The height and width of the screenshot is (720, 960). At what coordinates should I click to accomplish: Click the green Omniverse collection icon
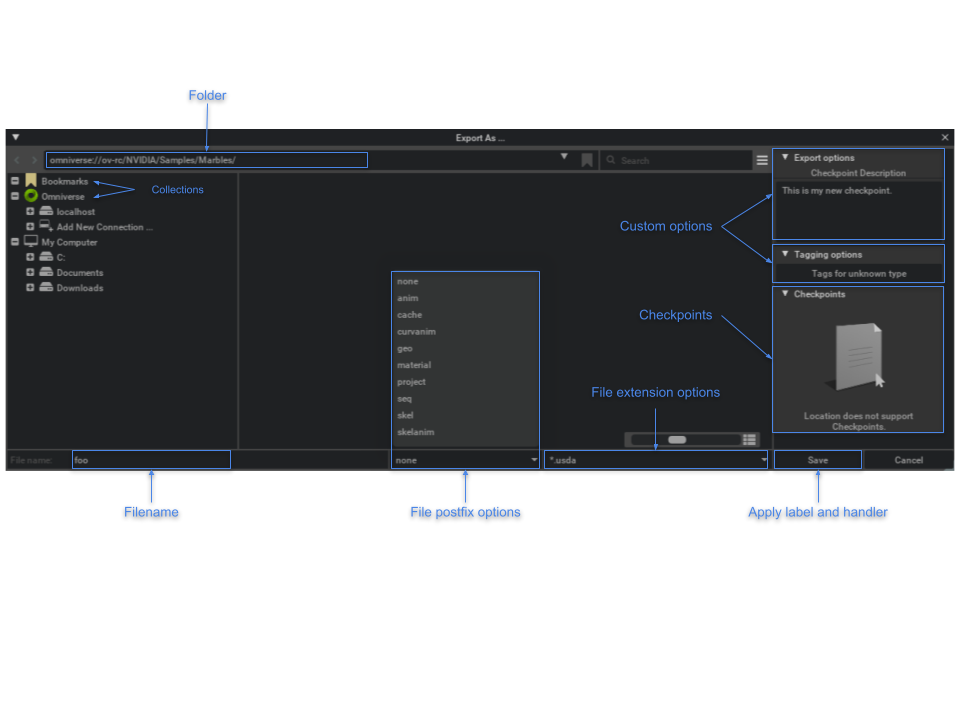[x=31, y=196]
